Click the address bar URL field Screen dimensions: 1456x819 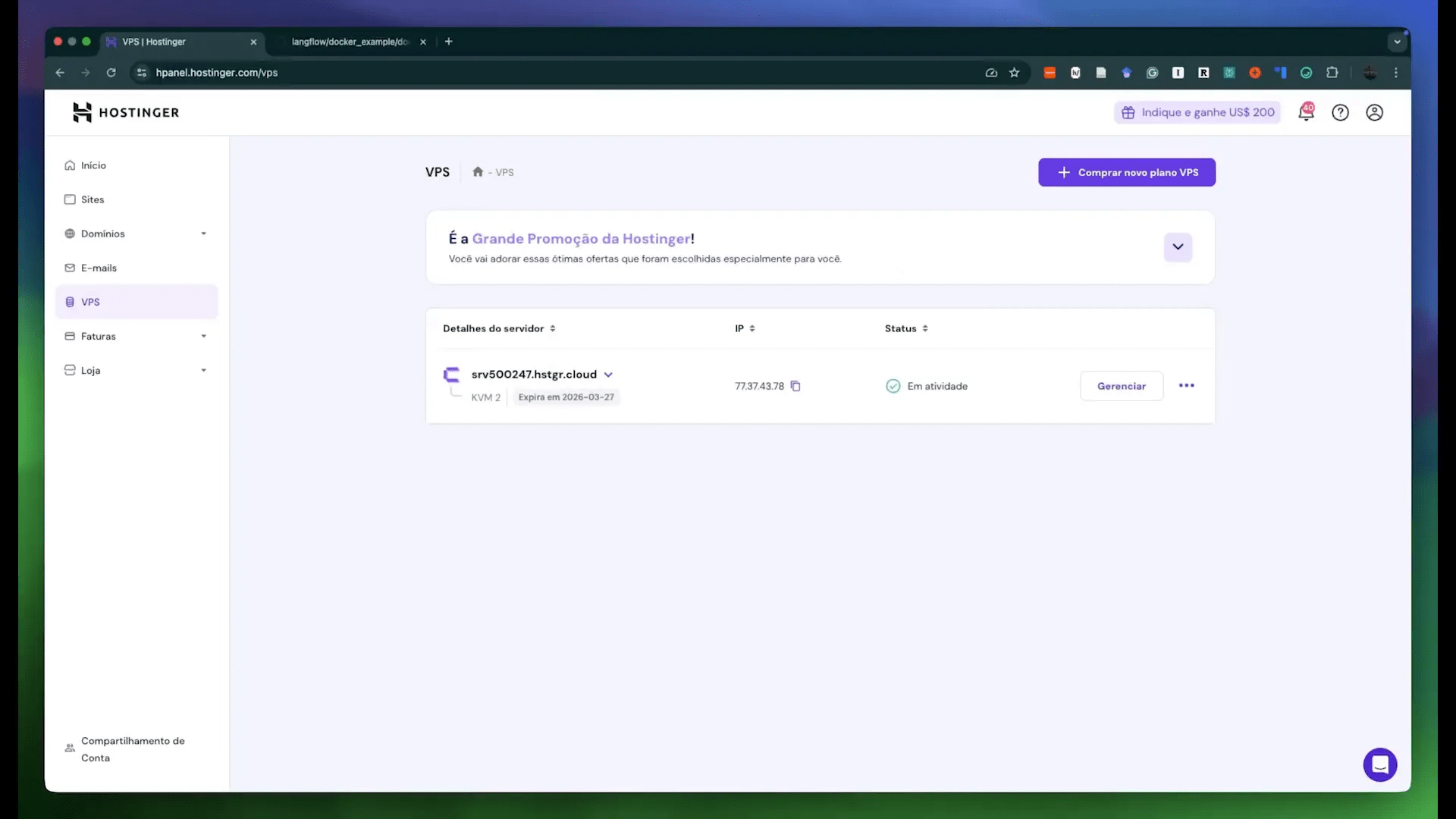(x=561, y=73)
